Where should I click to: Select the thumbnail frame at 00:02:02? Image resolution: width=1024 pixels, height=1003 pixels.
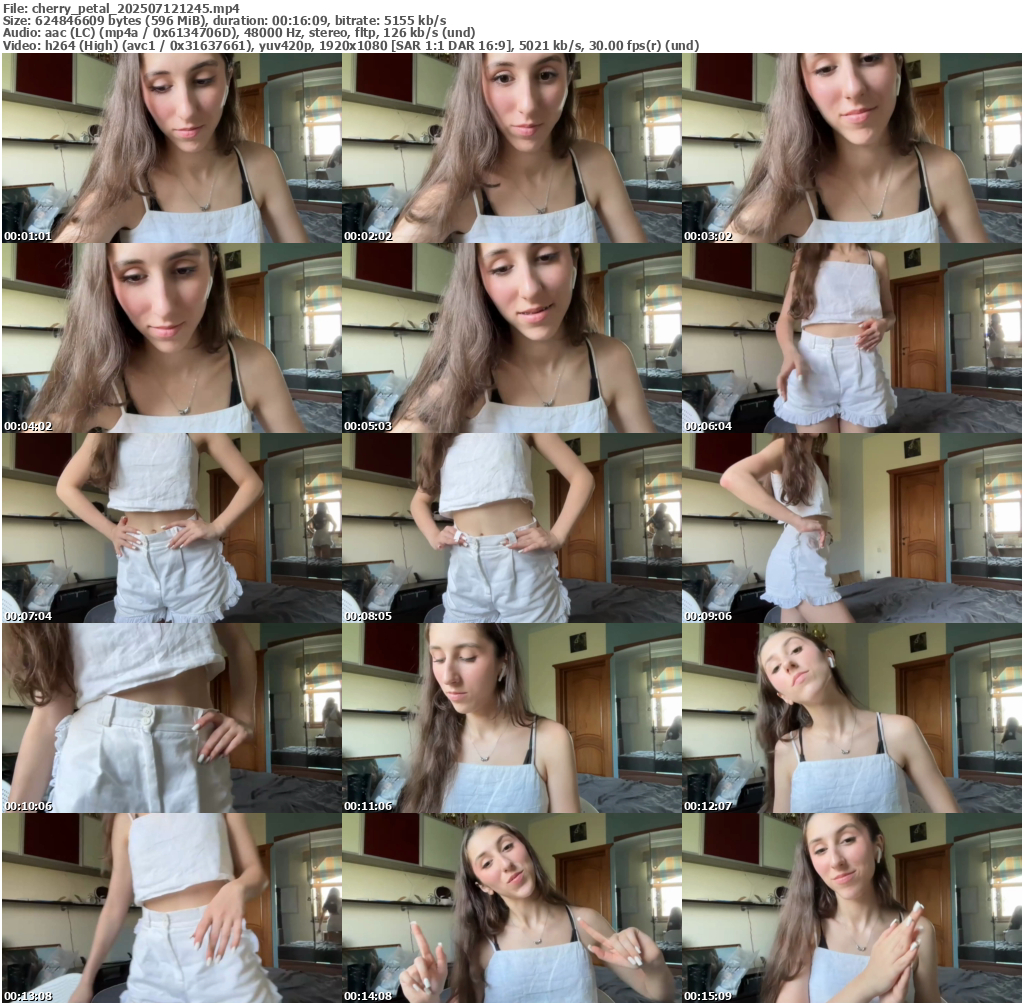click(511, 148)
